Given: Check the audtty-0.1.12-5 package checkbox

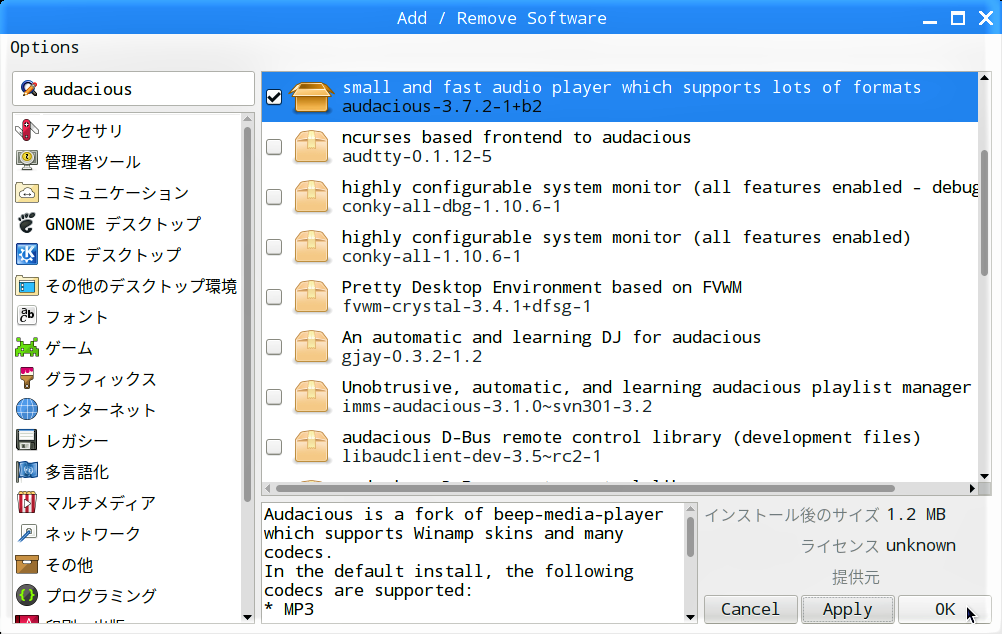Looking at the screenshot, I should [274, 146].
